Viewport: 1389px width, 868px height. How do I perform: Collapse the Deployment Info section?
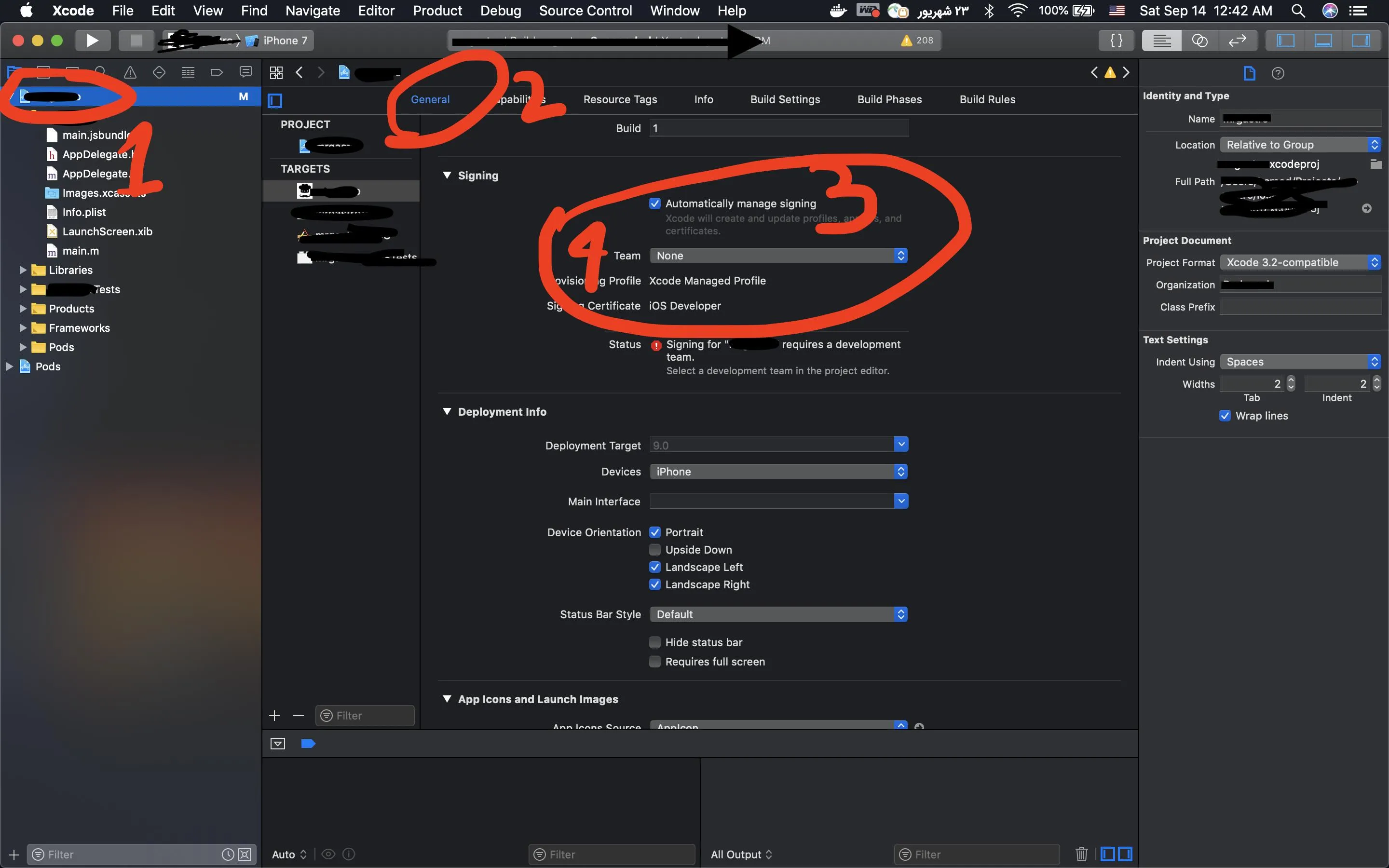(447, 412)
